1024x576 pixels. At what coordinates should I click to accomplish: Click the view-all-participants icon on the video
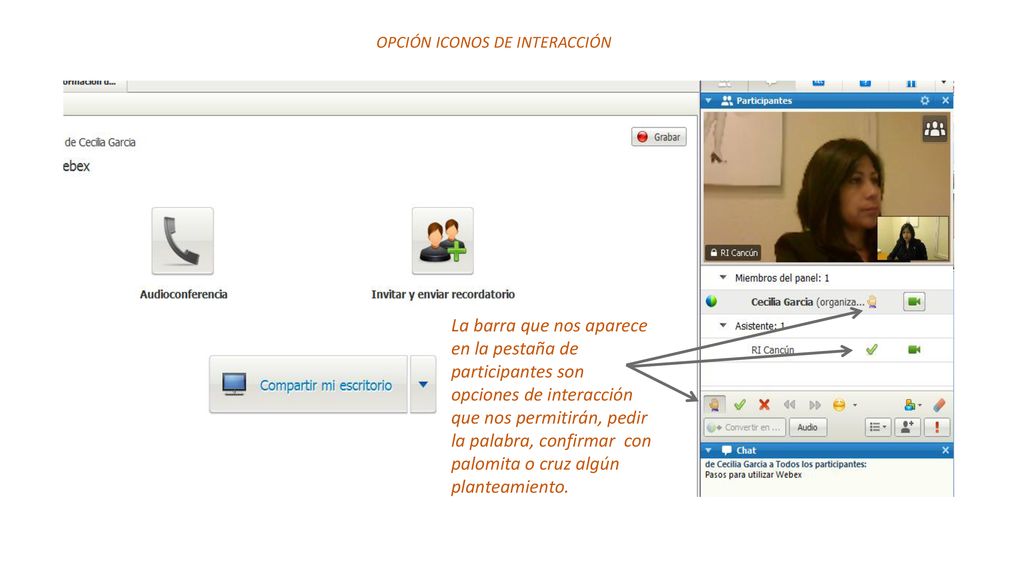click(x=935, y=129)
